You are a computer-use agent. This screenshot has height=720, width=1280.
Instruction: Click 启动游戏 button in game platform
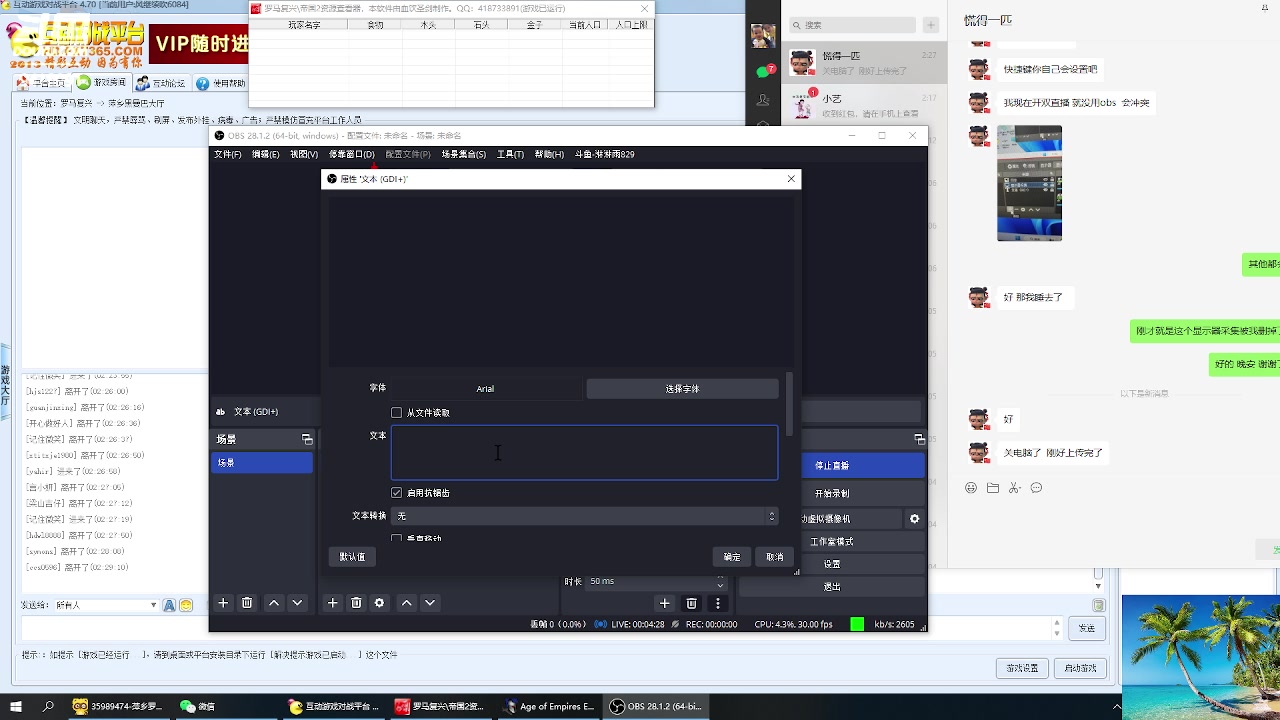click(x=1081, y=668)
